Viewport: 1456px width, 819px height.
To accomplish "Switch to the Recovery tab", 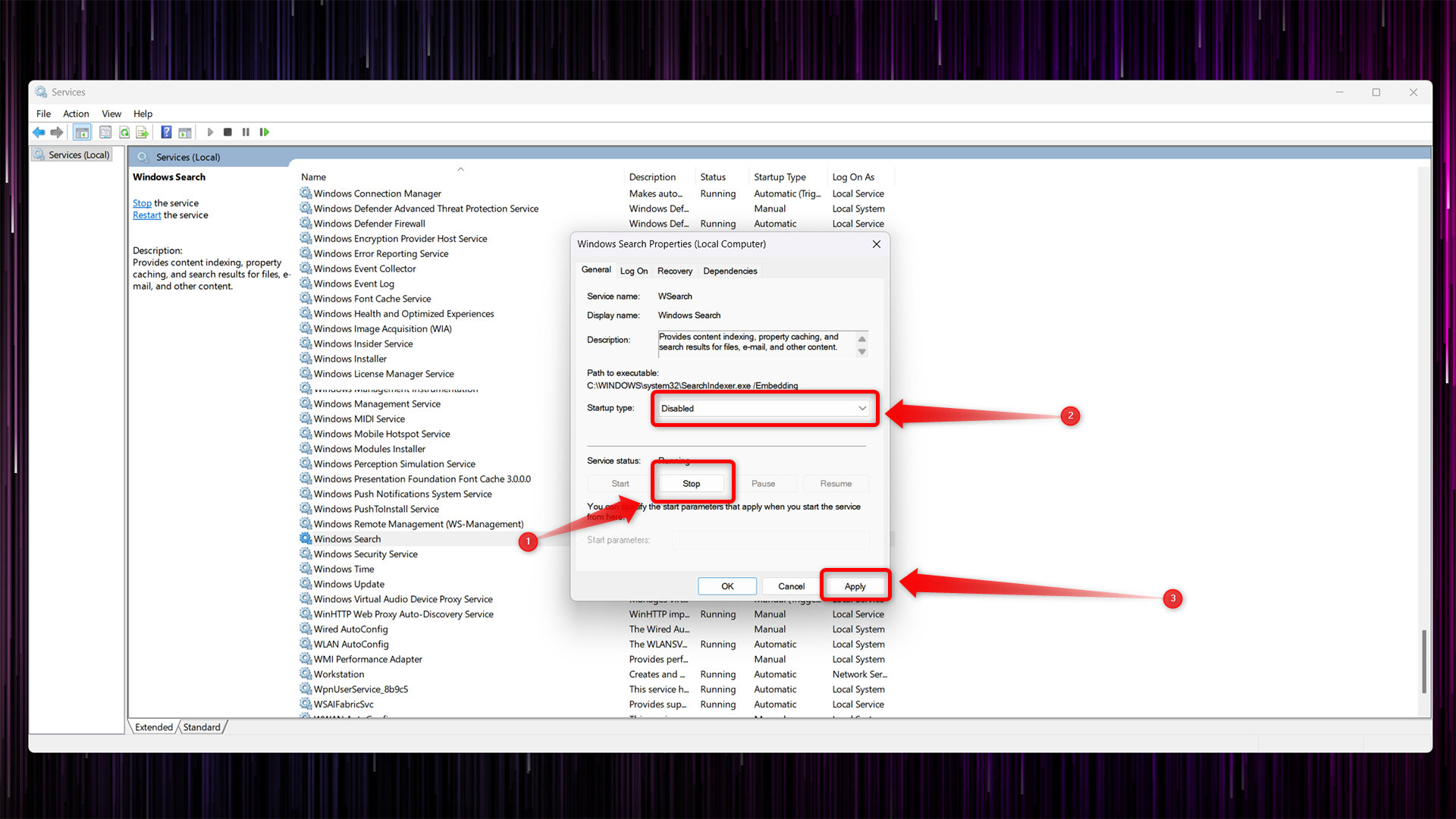I will coord(675,271).
